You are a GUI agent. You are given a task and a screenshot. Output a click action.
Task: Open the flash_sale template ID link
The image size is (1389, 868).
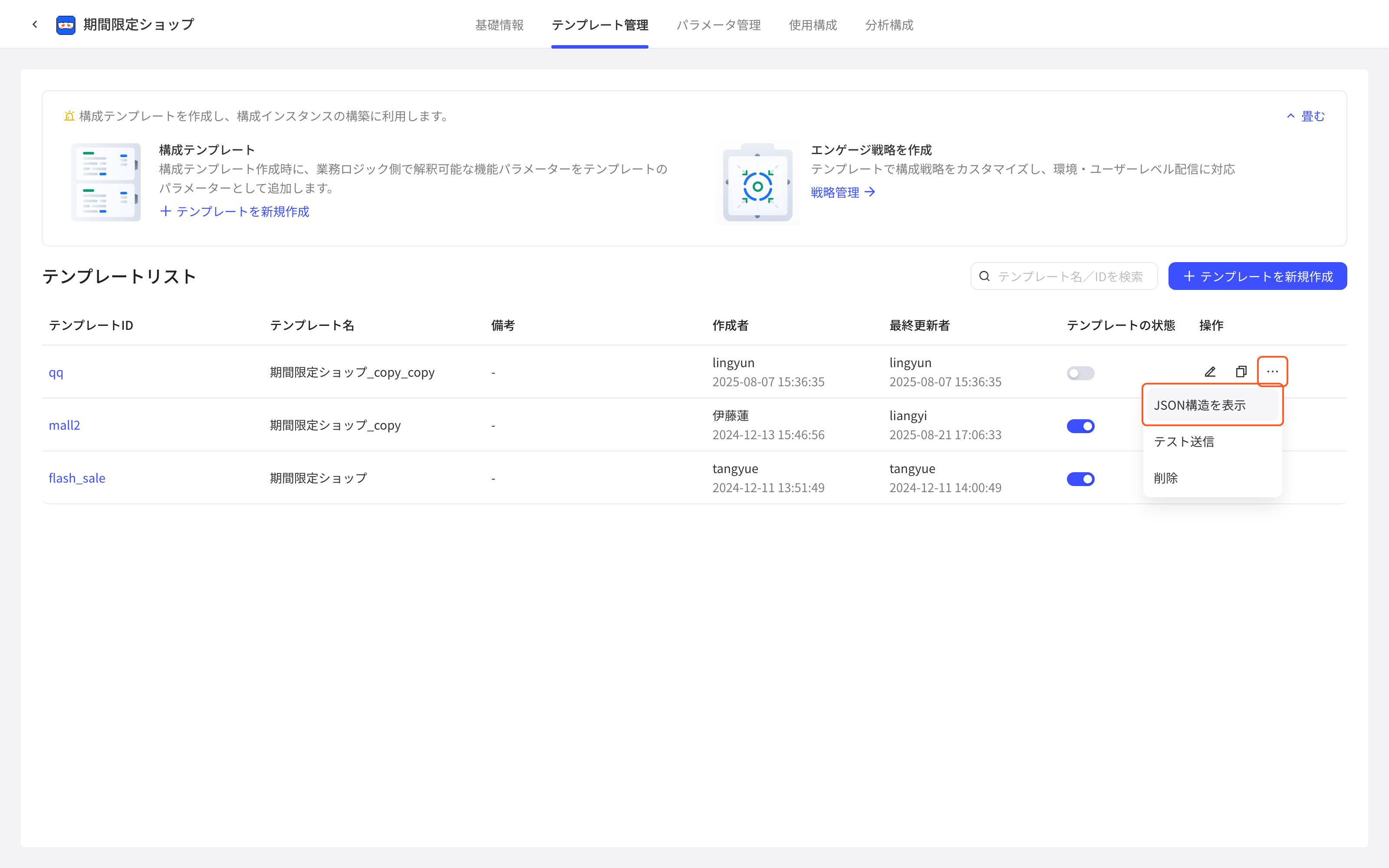coord(77,478)
